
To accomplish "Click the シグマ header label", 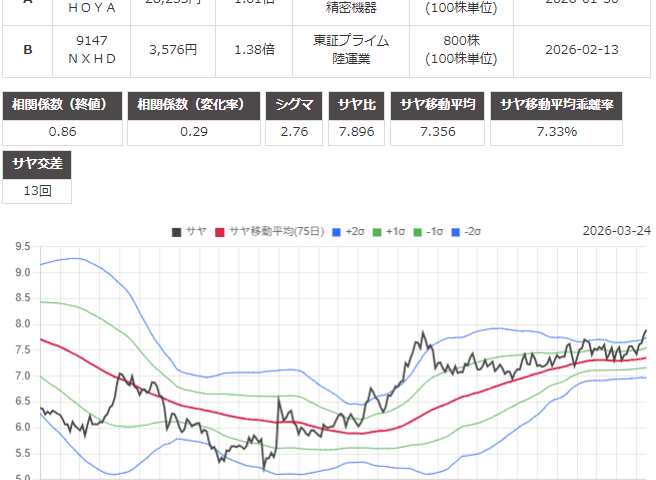I will pos(291,106).
